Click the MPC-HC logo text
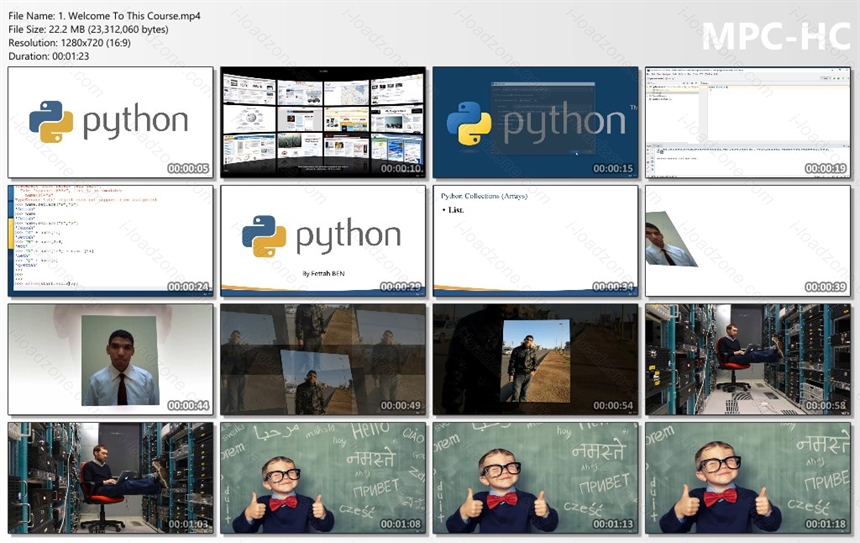 point(776,37)
